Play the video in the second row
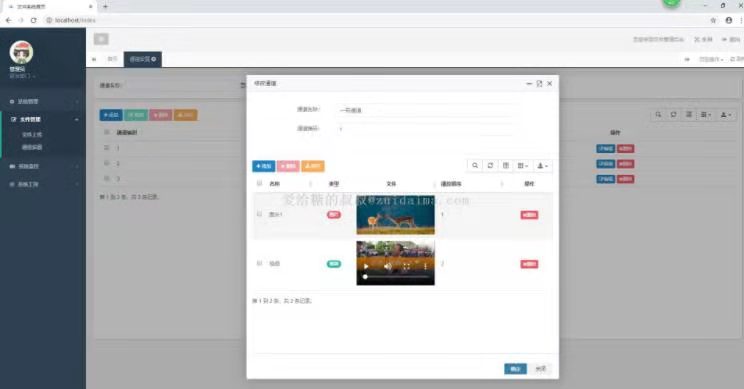The width and height of the screenshot is (744, 389). (366, 267)
